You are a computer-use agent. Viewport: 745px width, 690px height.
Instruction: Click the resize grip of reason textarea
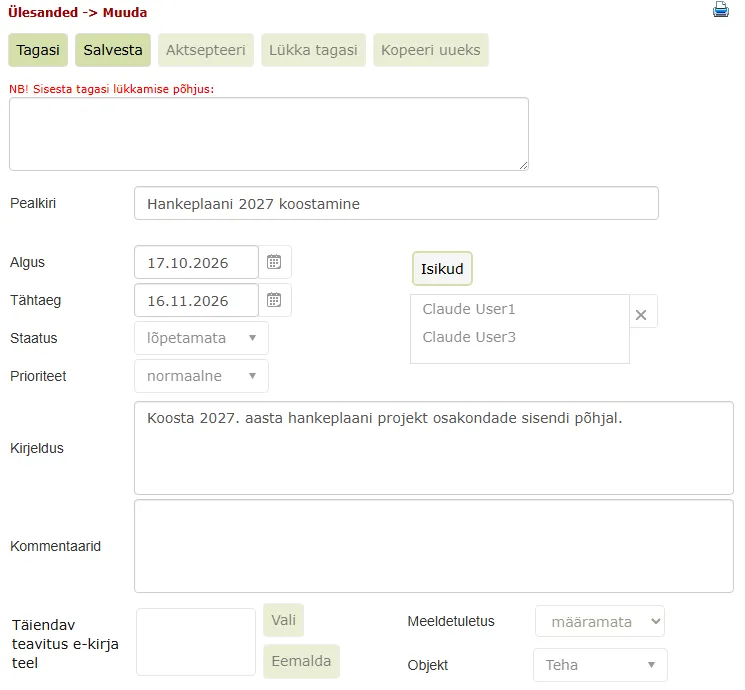click(x=523, y=165)
